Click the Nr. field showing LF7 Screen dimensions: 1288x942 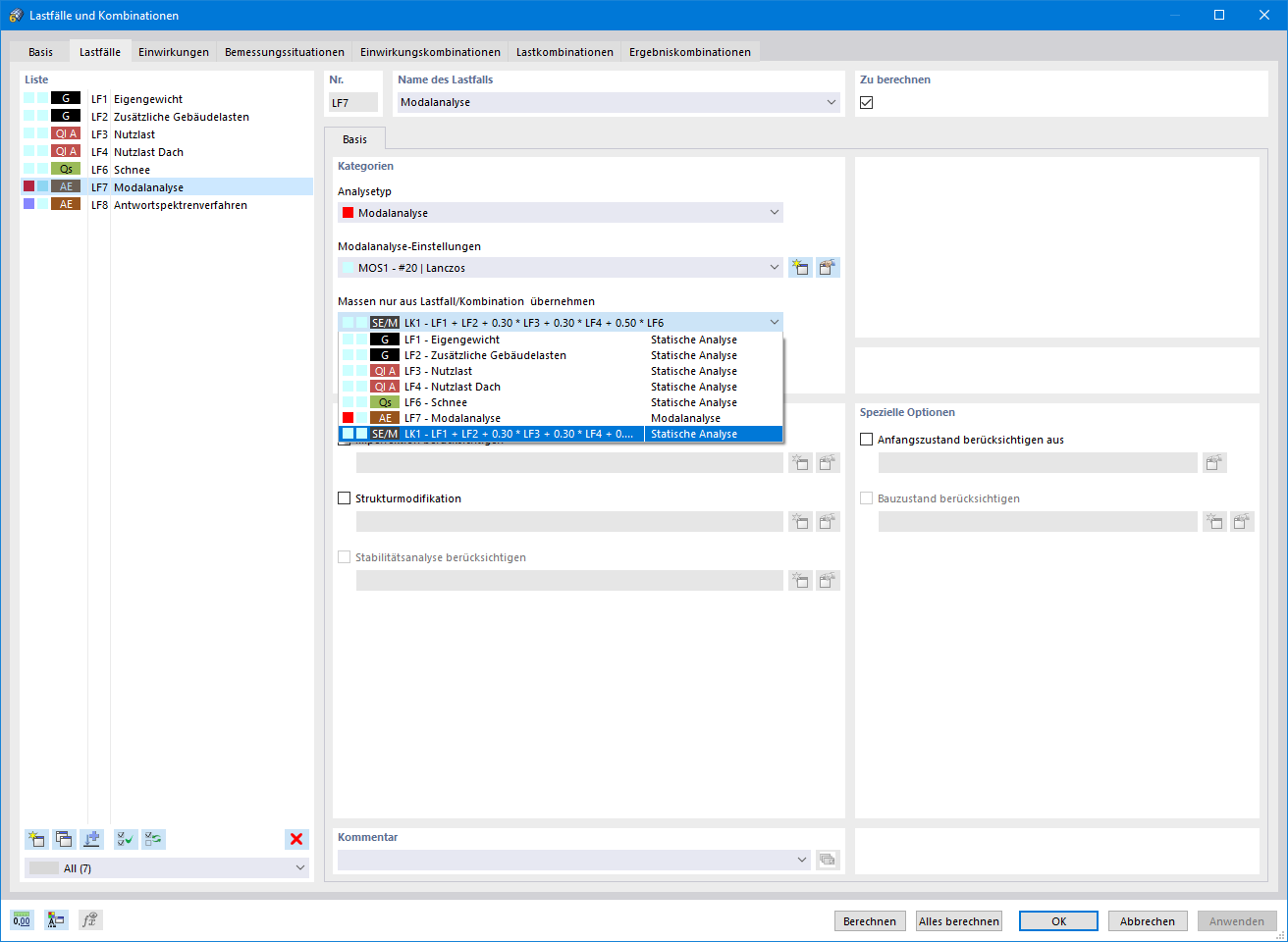point(353,102)
